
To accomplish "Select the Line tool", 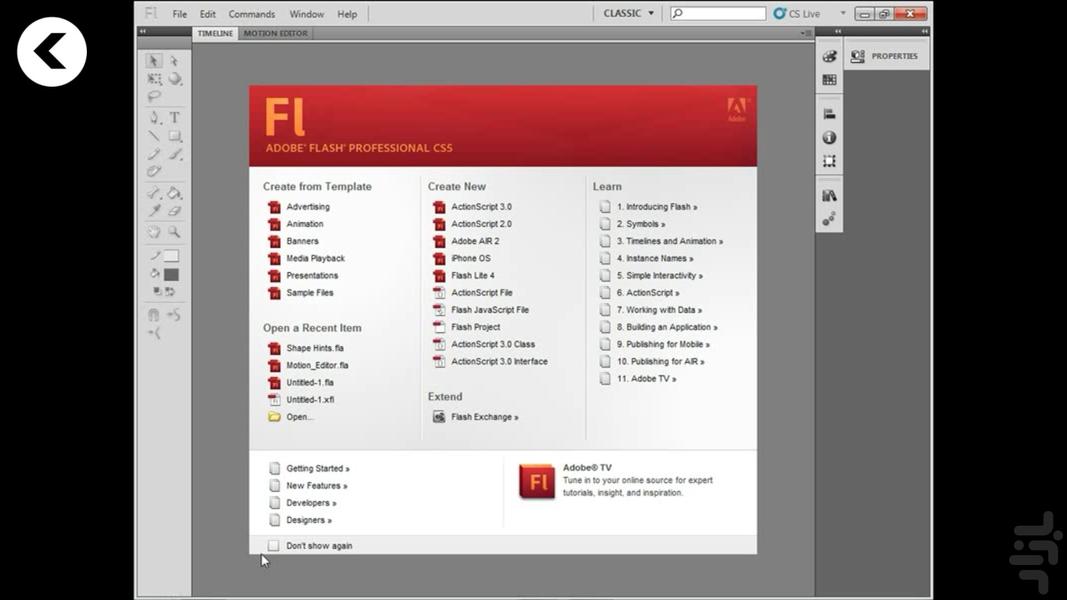I will (154, 136).
